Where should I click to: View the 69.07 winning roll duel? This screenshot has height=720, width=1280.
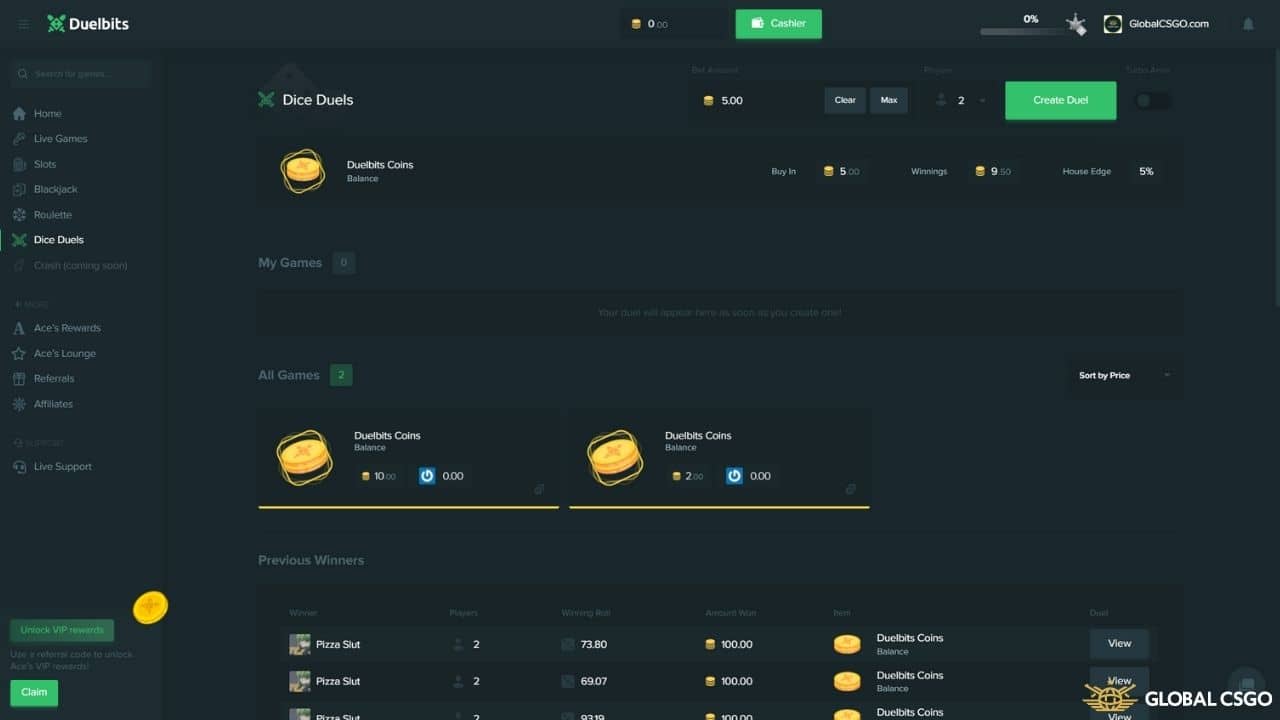[1119, 681]
